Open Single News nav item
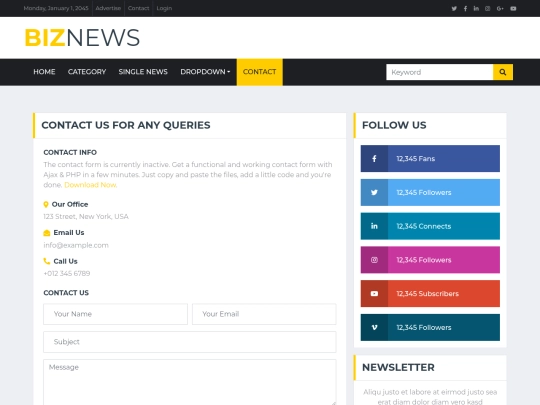Screen dimensions: 540x405 143,72
